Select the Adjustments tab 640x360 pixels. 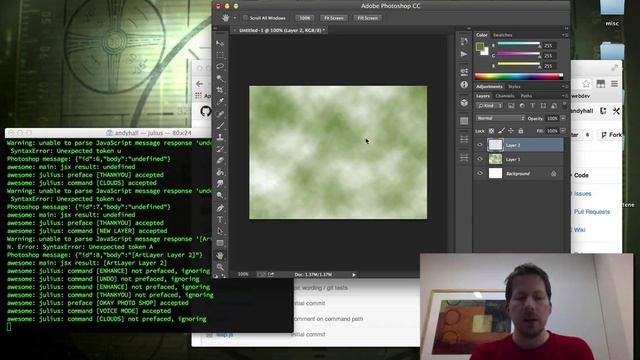489,87
